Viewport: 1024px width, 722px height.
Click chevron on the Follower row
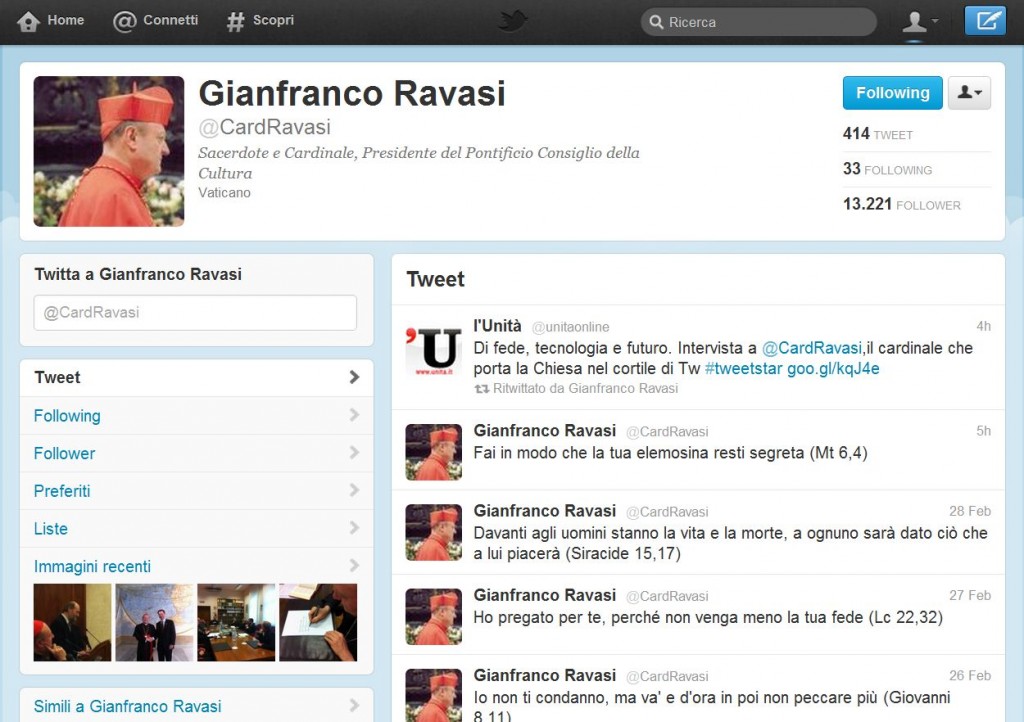coord(354,453)
